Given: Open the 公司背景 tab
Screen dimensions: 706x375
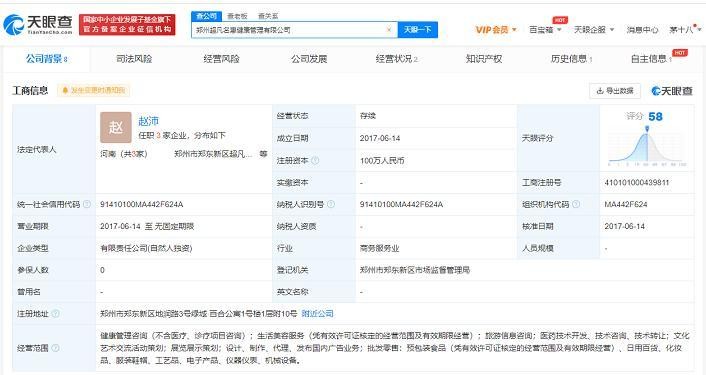Looking at the screenshot, I should click(x=46, y=59).
